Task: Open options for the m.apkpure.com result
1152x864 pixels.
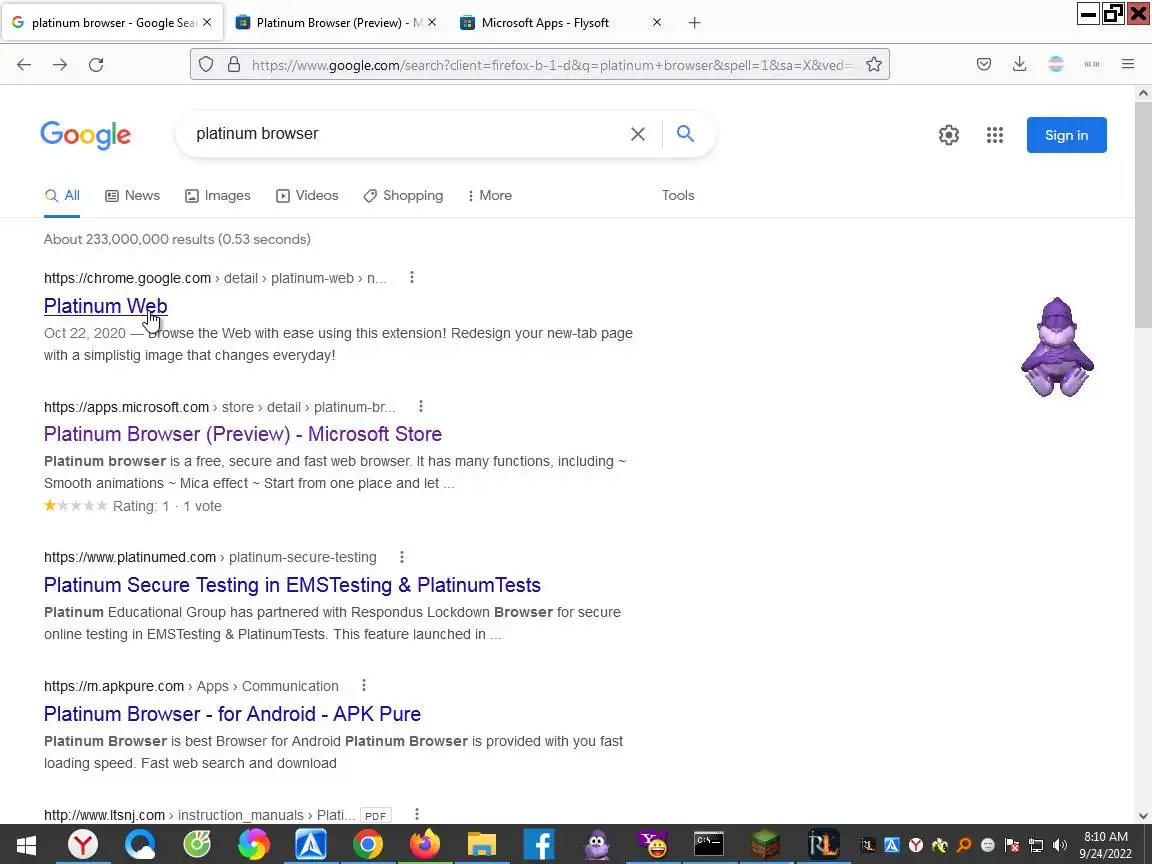Action: (364, 685)
